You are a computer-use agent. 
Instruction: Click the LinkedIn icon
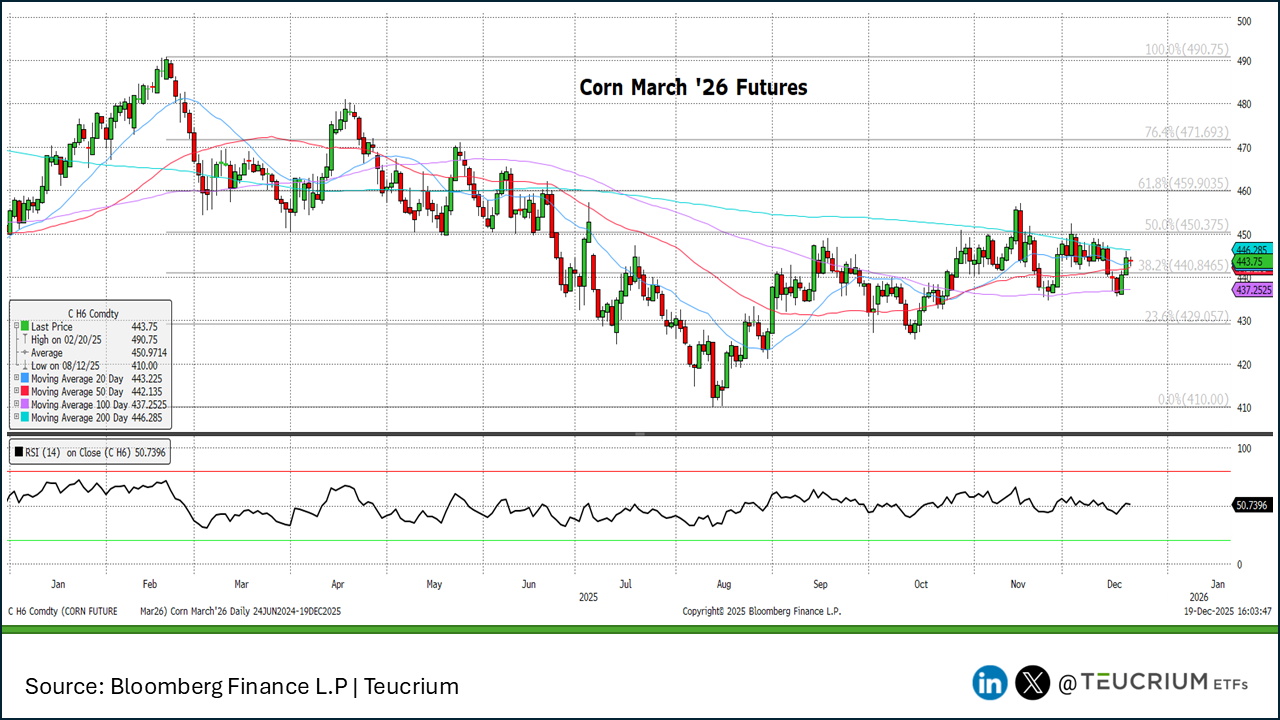(990, 683)
